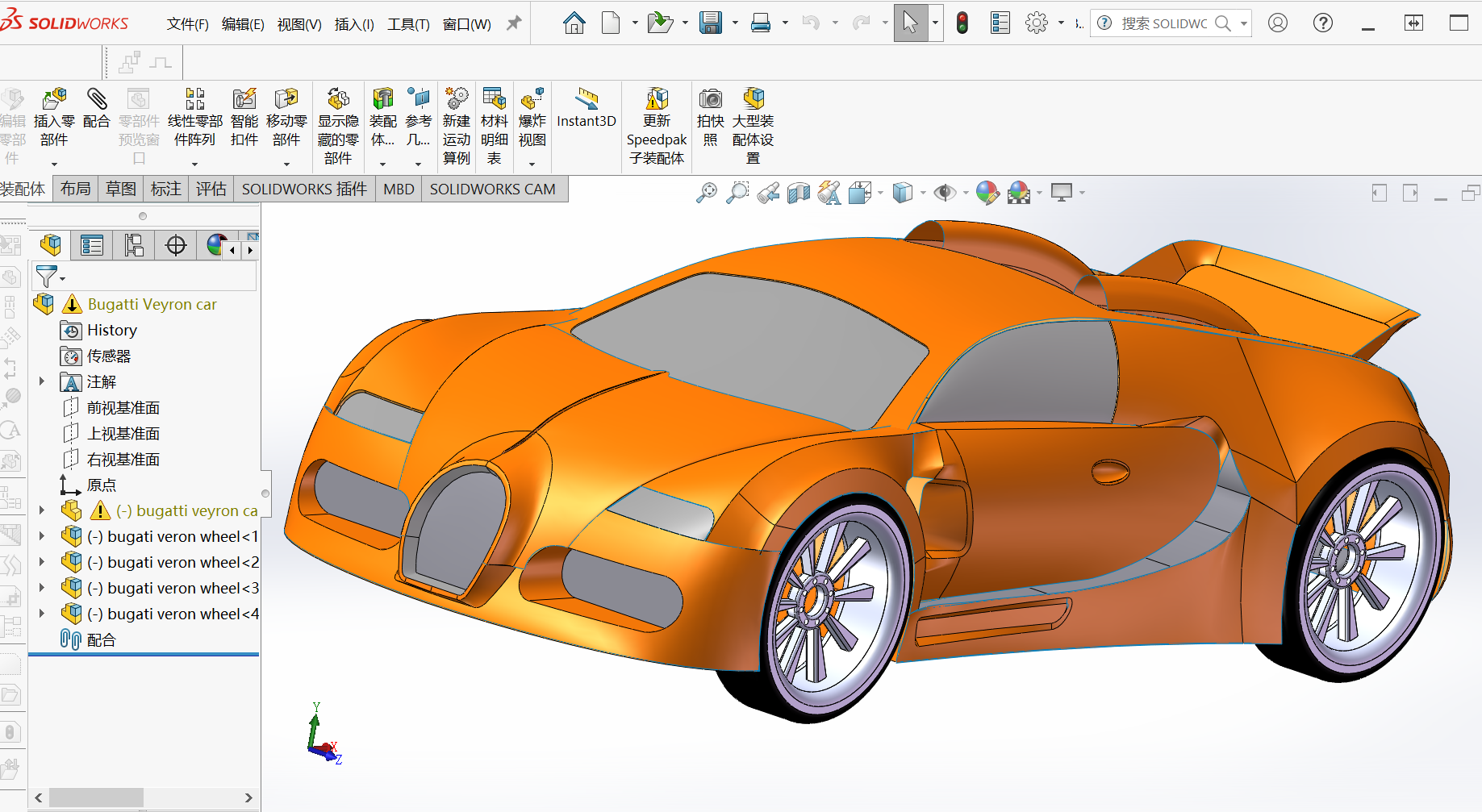Select Move Component (移动零部件) tool
1482x812 pixels.
[x=286, y=118]
